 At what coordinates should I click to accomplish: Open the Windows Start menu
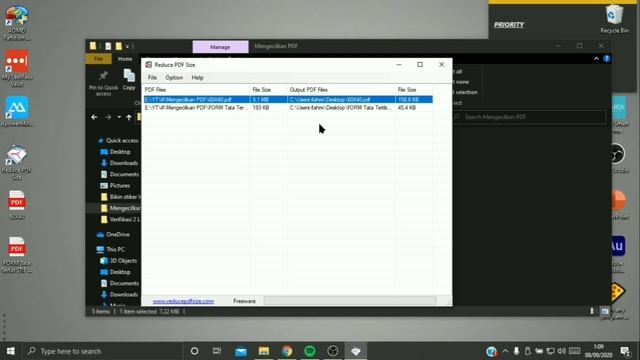point(11,351)
